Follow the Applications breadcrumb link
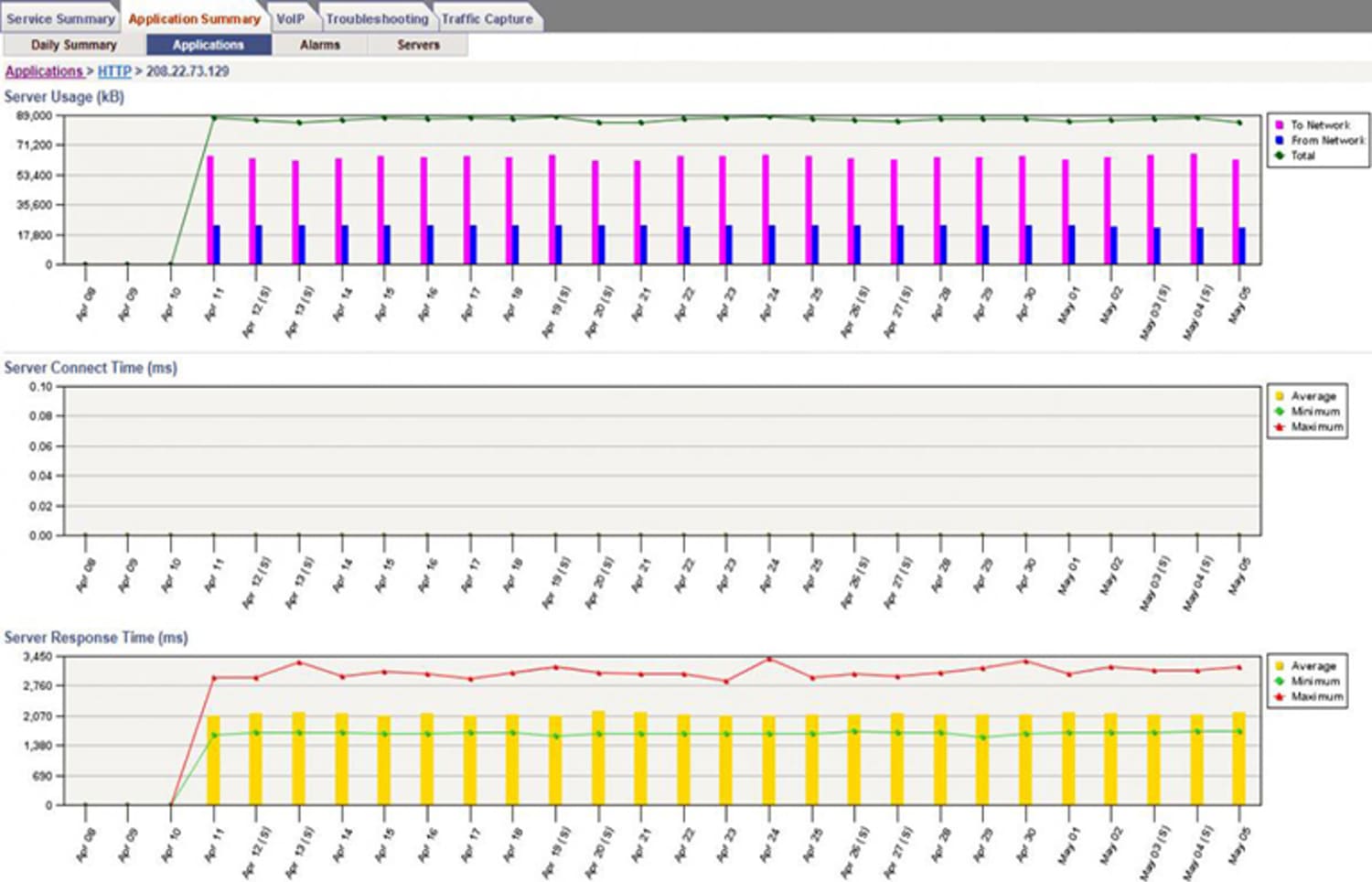Viewport: 1372px width, 882px height. [44, 71]
